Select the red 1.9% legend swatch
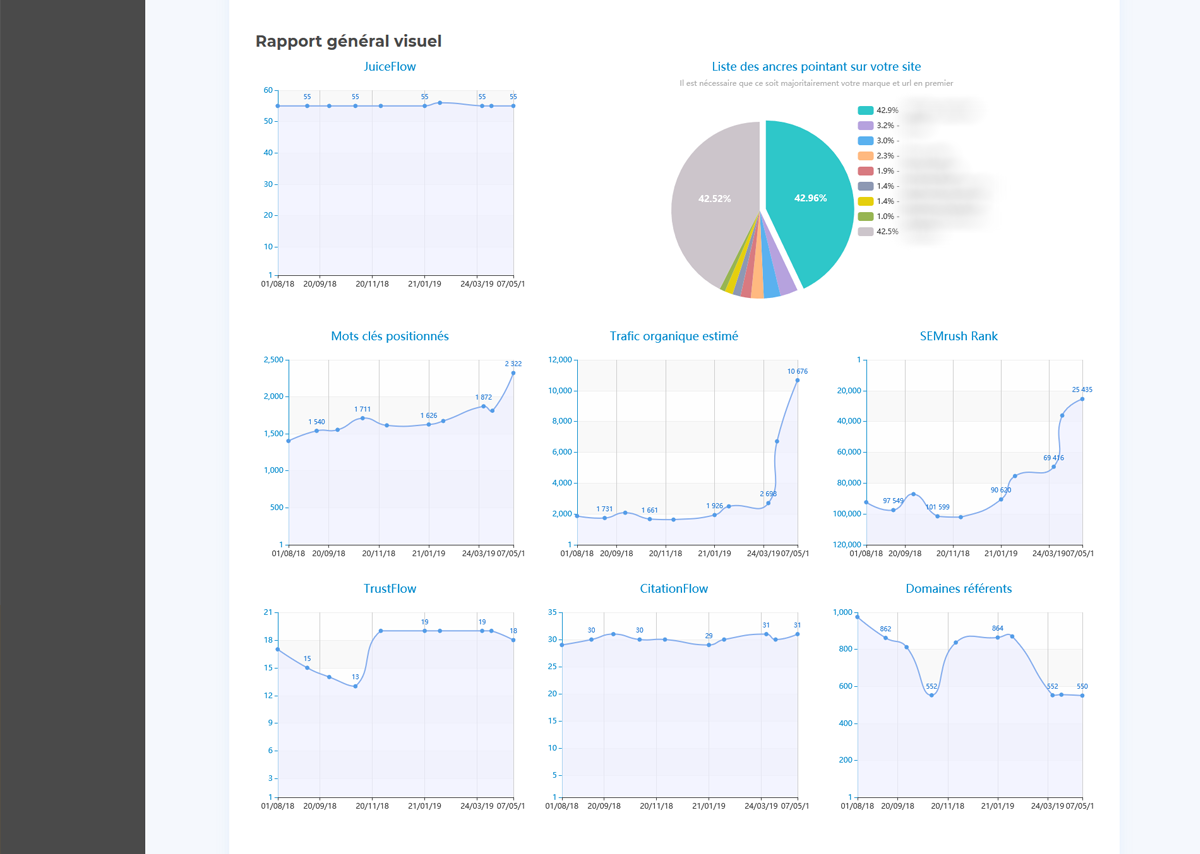 pyautogui.click(x=865, y=171)
